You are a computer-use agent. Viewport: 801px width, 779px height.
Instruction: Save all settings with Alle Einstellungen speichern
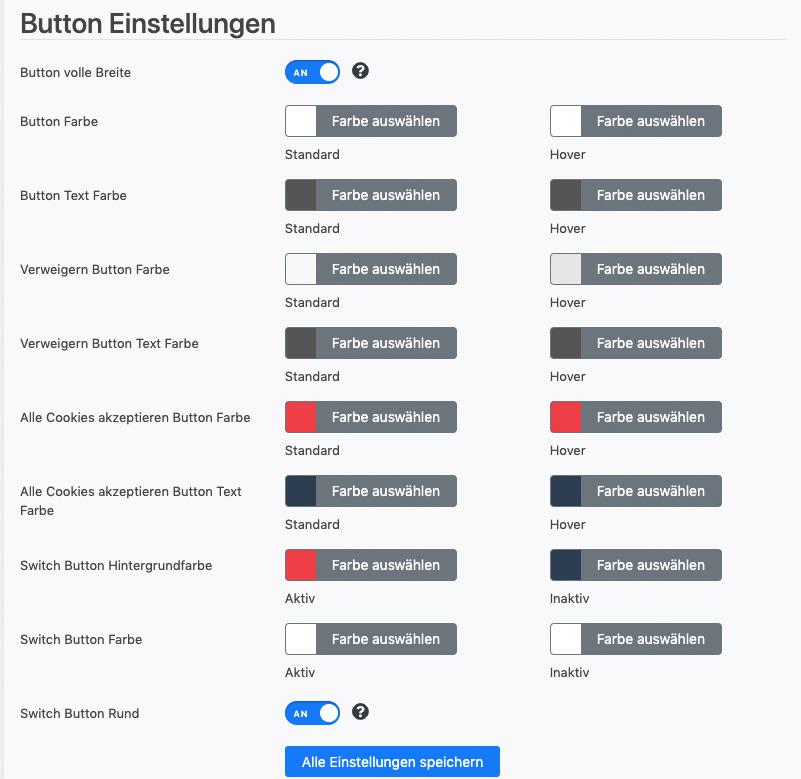392,762
